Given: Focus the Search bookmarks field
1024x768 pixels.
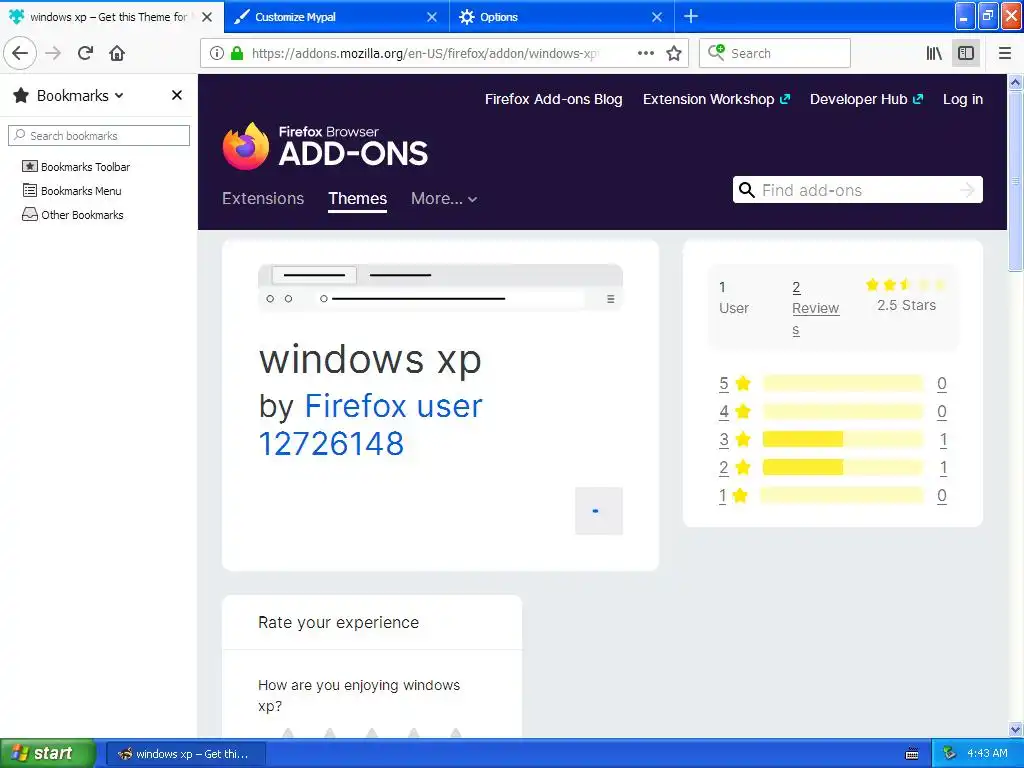Looking at the screenshot, I should (x=99, y=136).
